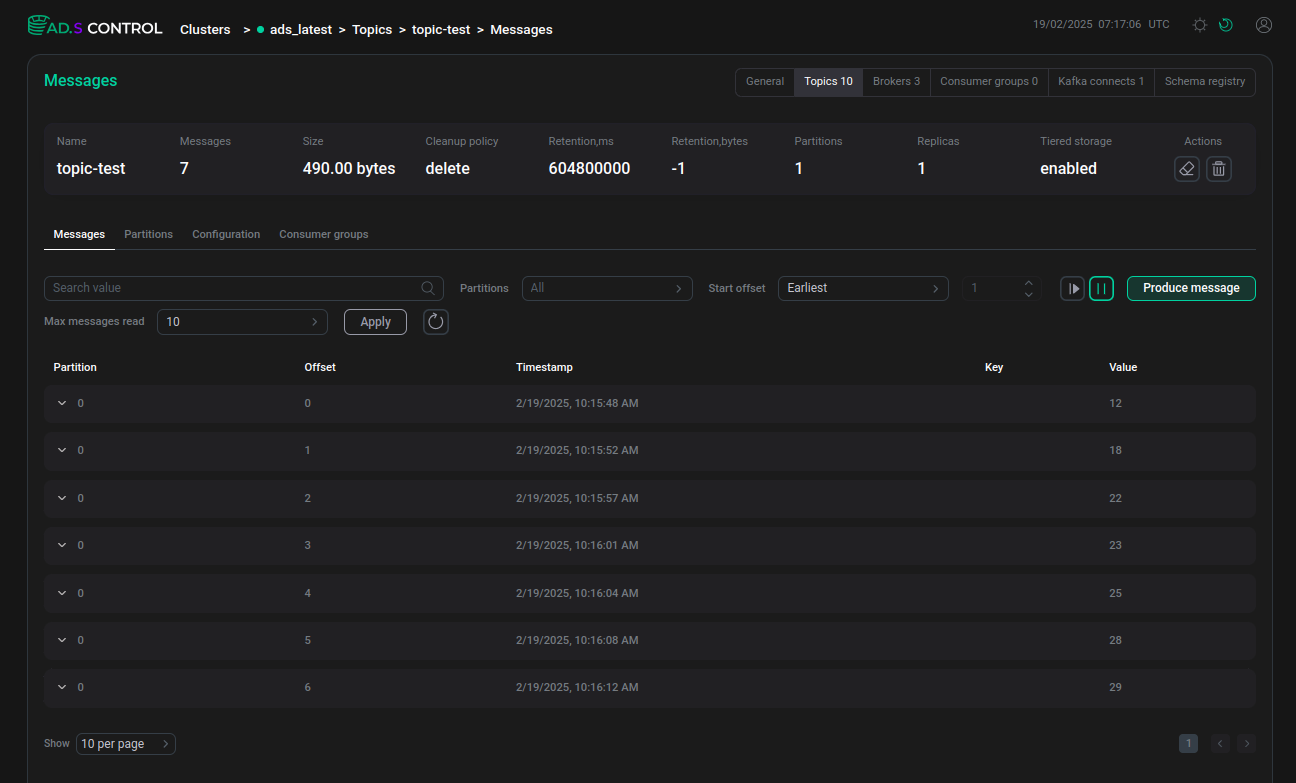The width and height of the screenshot is (1296, 783).
Task: Click the delete topic trash icon
Action: pyautogui.click(x=1218, y=169)
